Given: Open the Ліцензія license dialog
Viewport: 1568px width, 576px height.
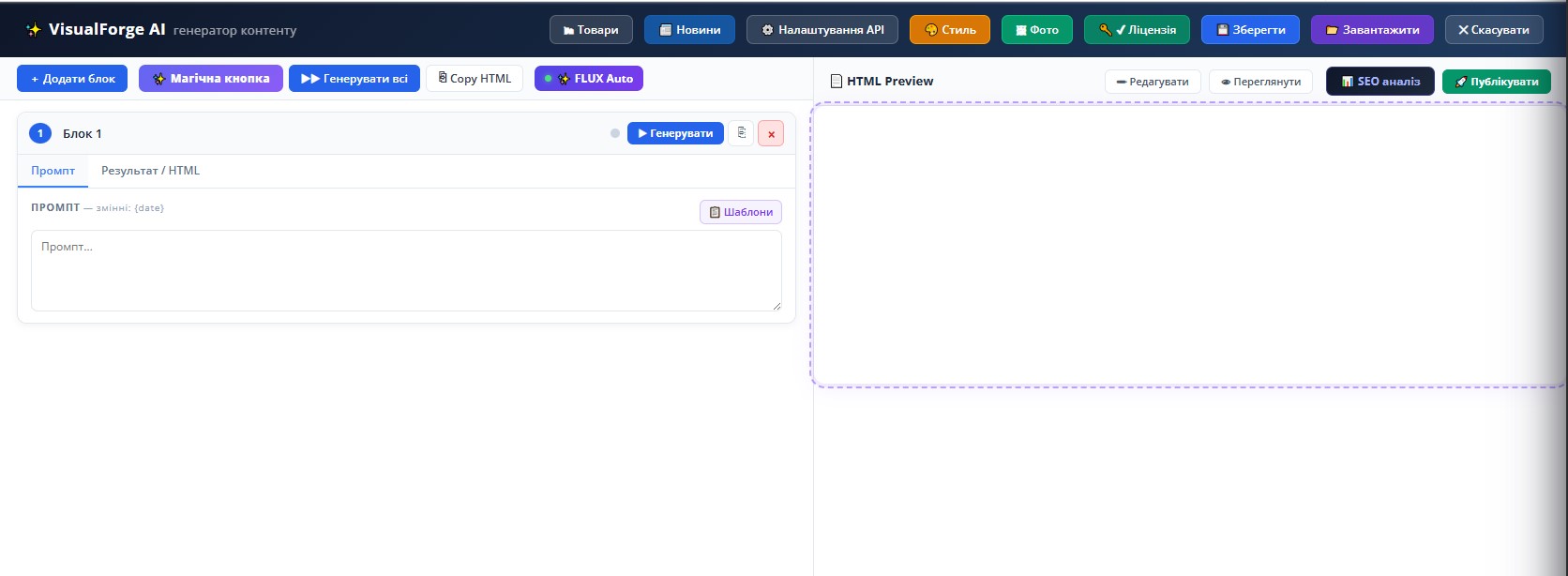Looking at the screenshot, I should [x=1137, y=30].
